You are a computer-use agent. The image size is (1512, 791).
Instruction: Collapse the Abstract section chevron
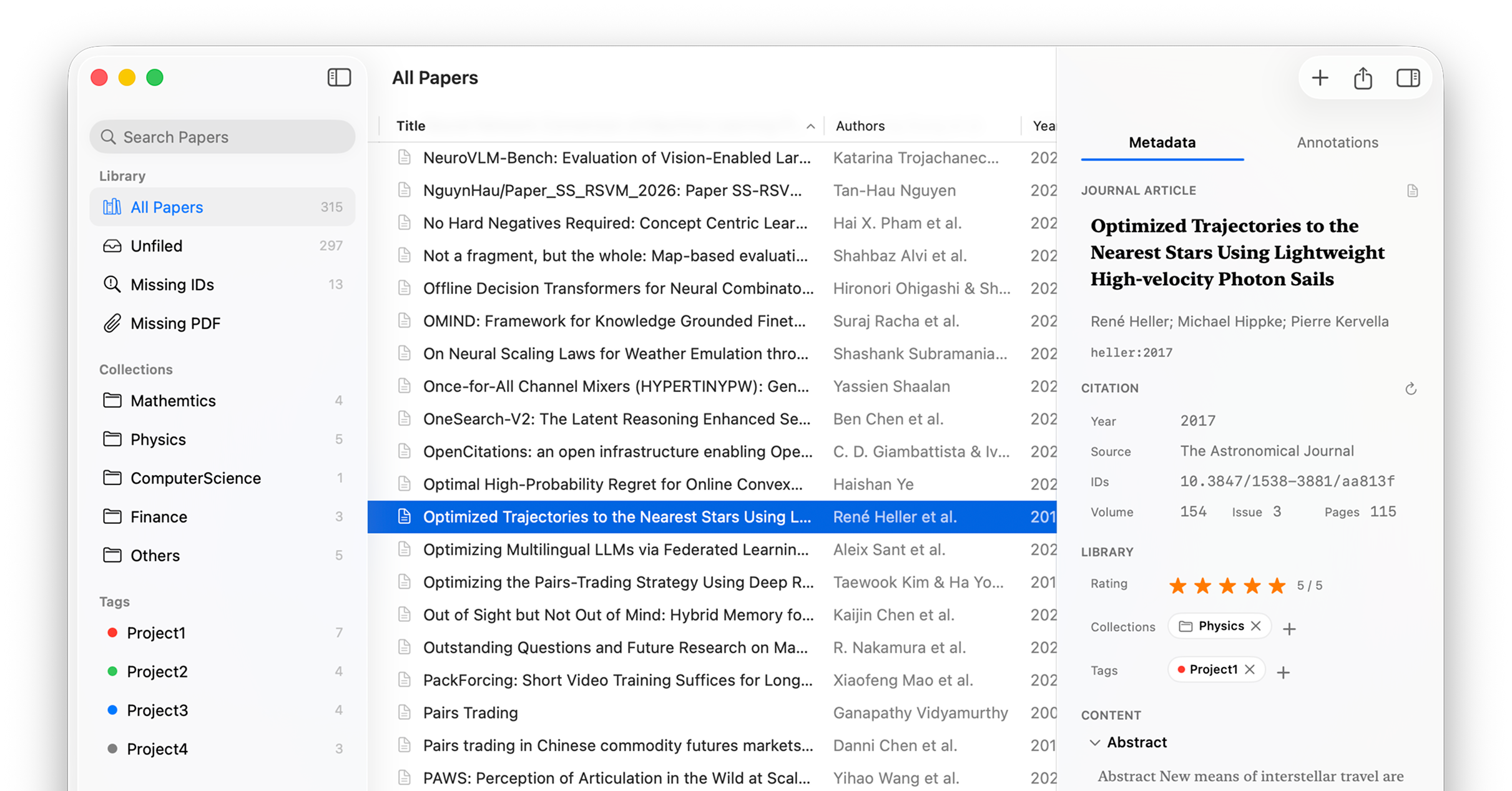[1094, 742]
